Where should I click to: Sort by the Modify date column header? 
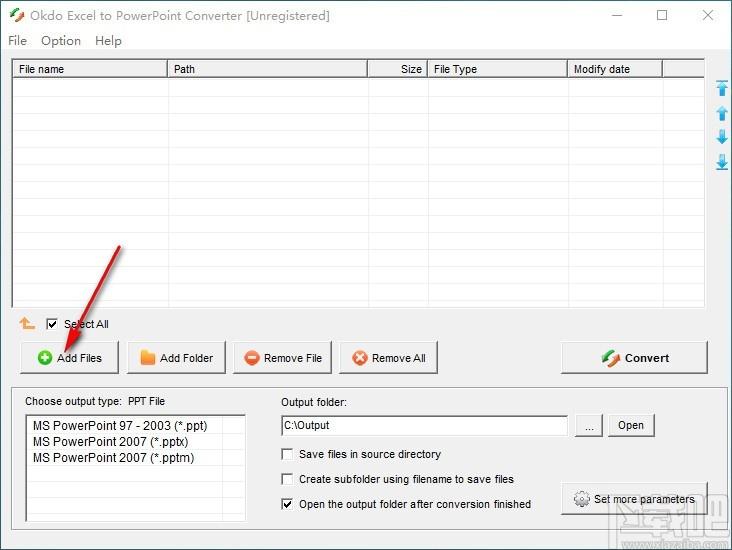pos(615,69)
